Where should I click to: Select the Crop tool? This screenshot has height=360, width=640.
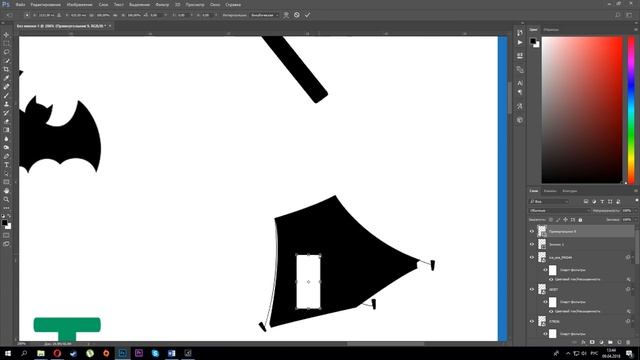(x=6, y=69)
